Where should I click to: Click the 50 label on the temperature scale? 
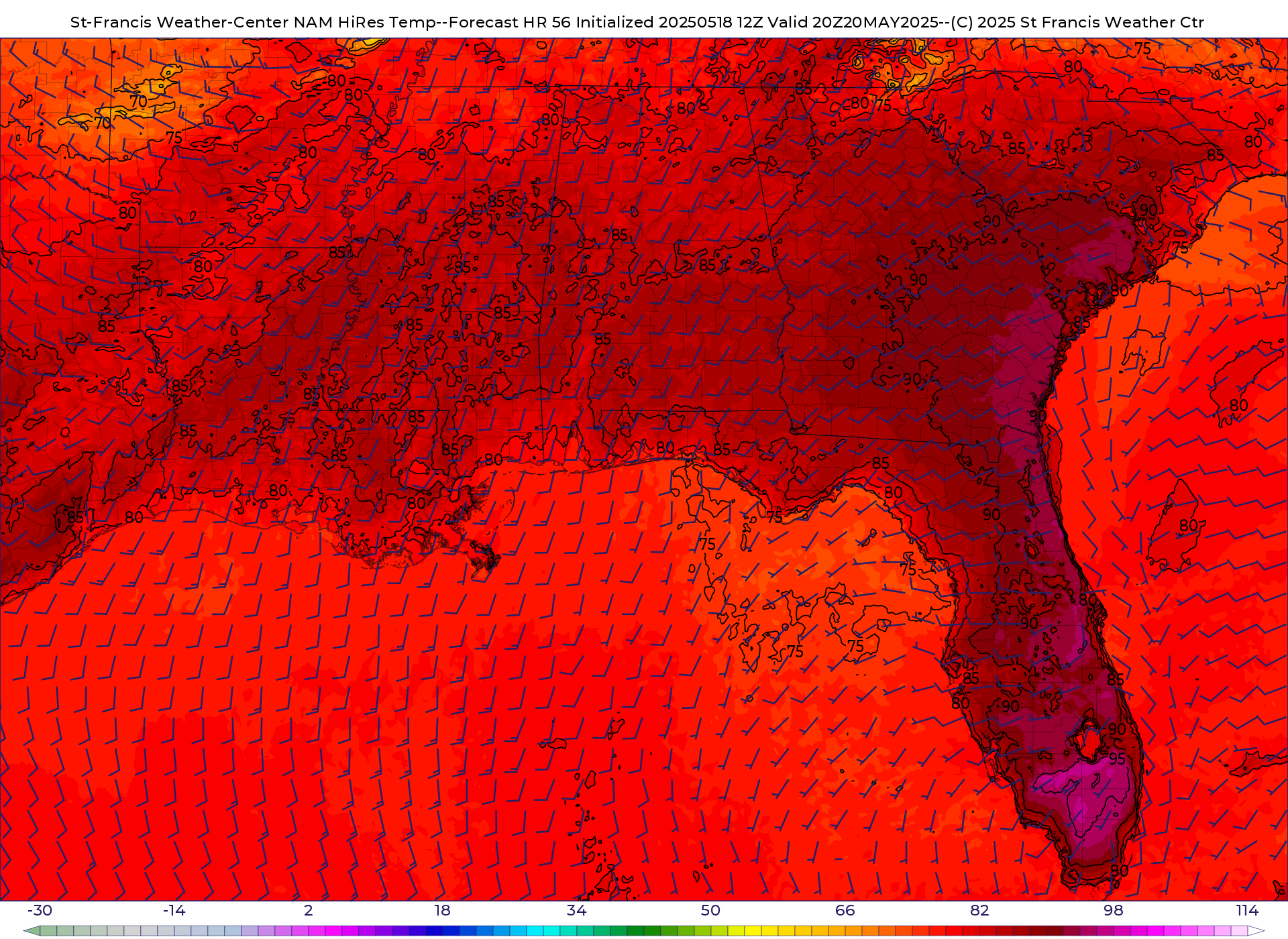coord(710,910)
